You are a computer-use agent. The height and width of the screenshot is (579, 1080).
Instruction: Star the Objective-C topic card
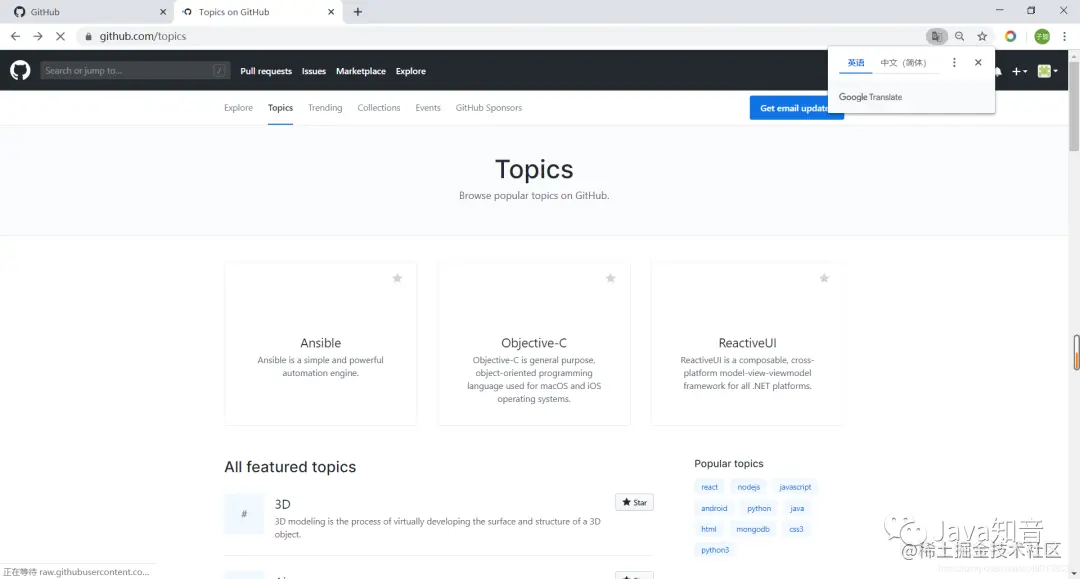point(610,278)
